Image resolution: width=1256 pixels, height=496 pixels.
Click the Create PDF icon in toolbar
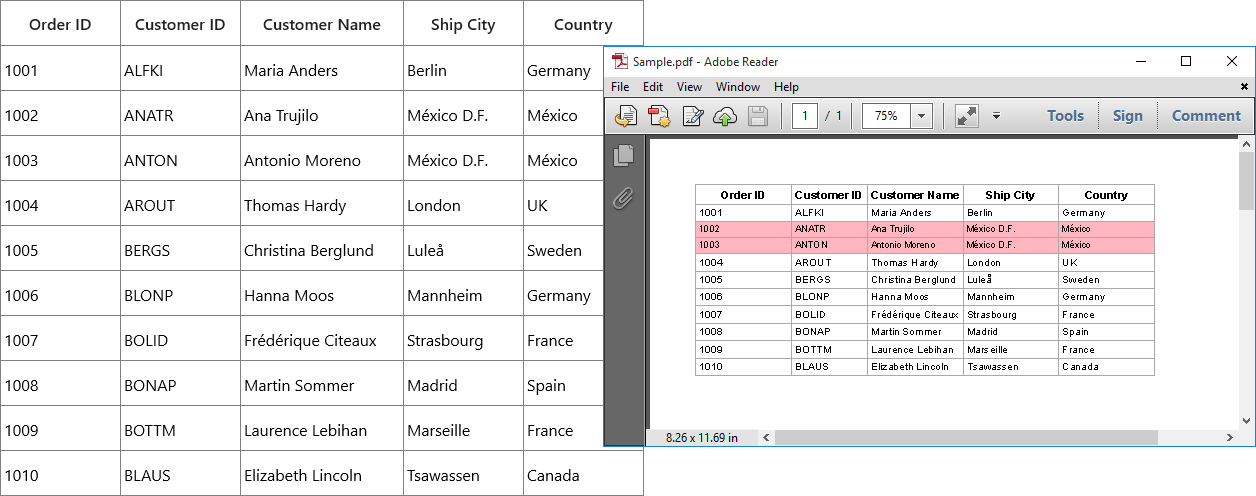(659, 116)
